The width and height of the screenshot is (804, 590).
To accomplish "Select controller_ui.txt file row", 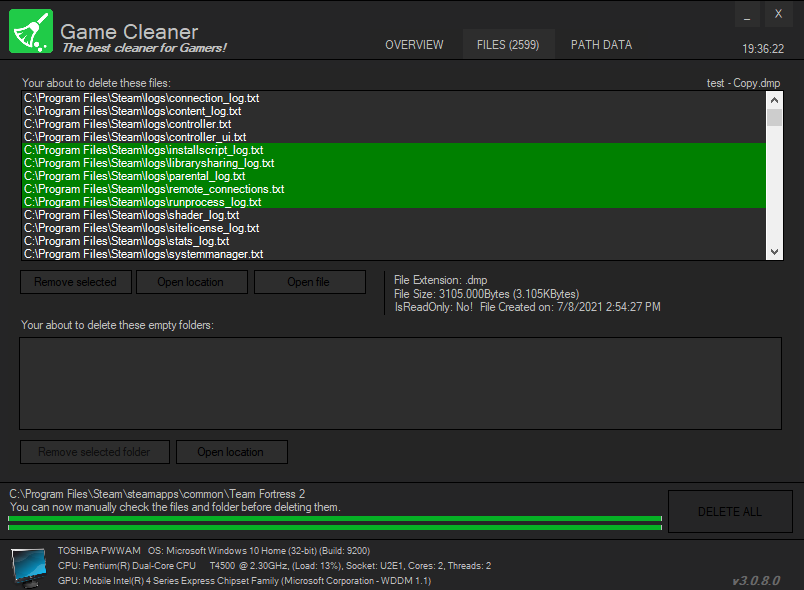I will (394, 137).
